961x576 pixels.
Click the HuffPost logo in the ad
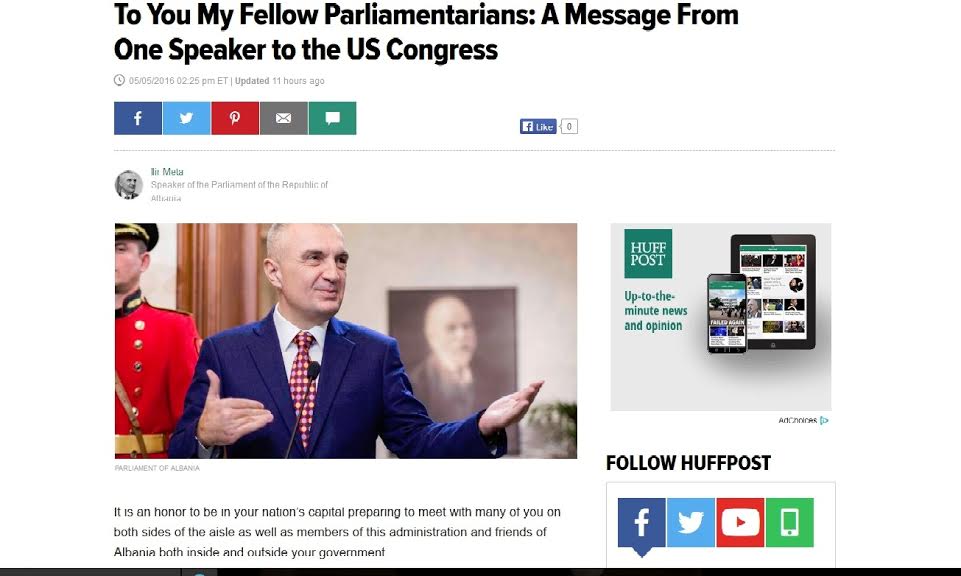click(648, 254)
